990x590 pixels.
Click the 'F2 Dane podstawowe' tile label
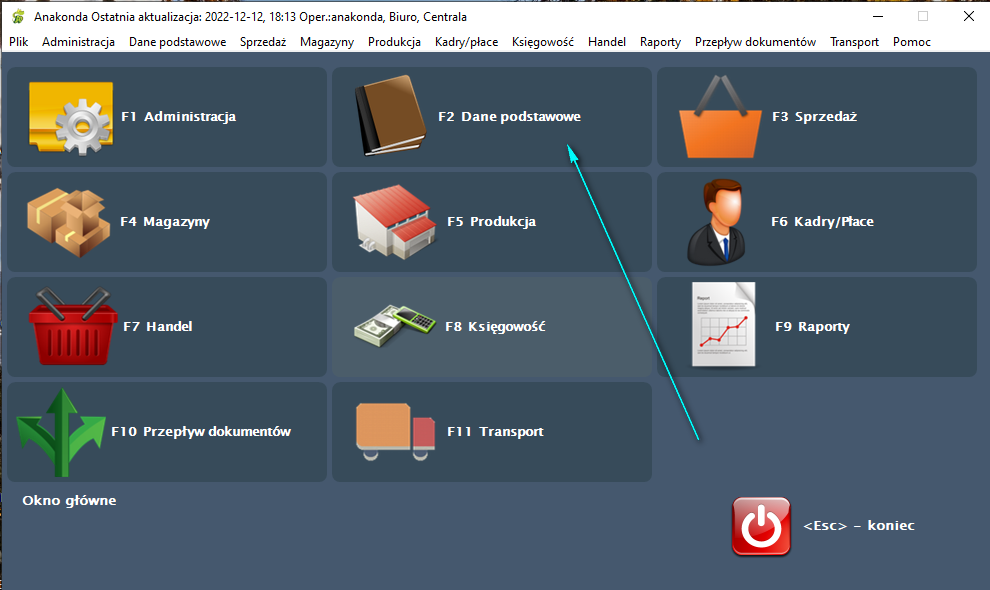[510, 117]
